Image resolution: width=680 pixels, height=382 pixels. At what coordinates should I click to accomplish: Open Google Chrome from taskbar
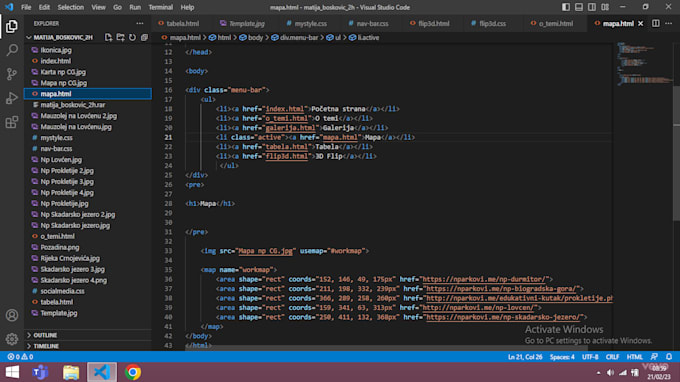[133, 372]
